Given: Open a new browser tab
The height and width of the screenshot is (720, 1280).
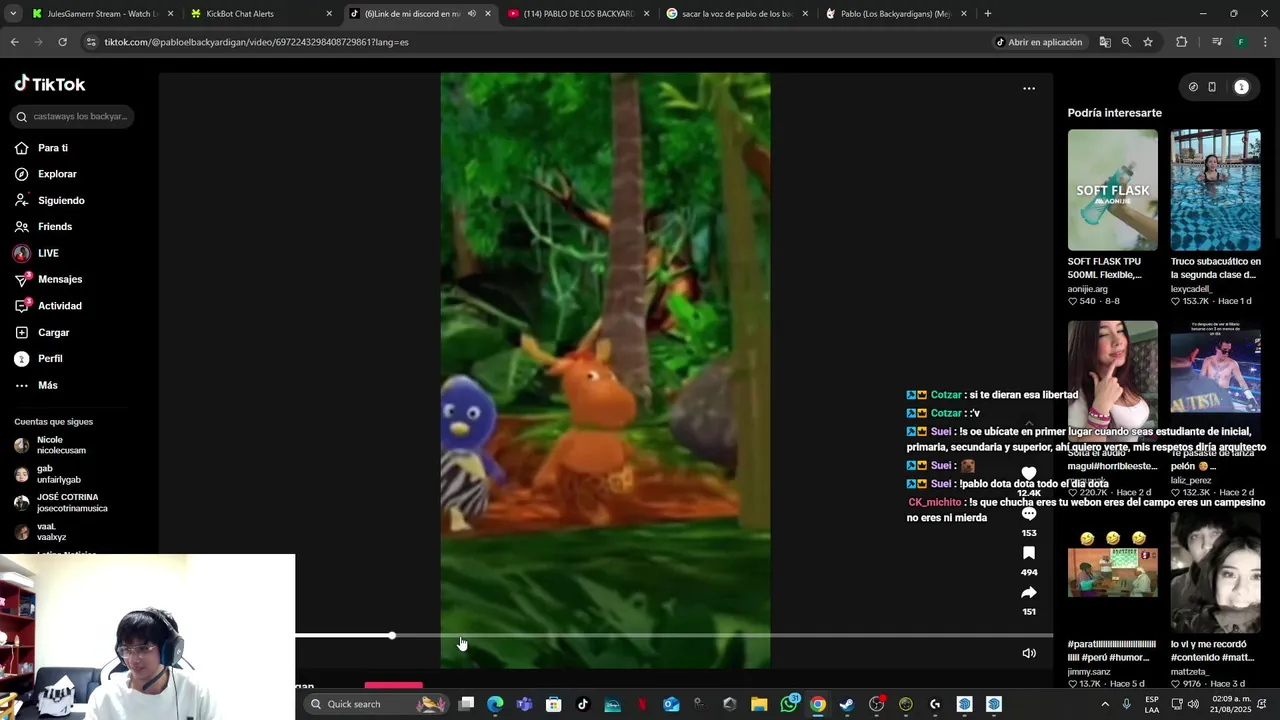Looking at the screenshot, I should tap(988, 14).
